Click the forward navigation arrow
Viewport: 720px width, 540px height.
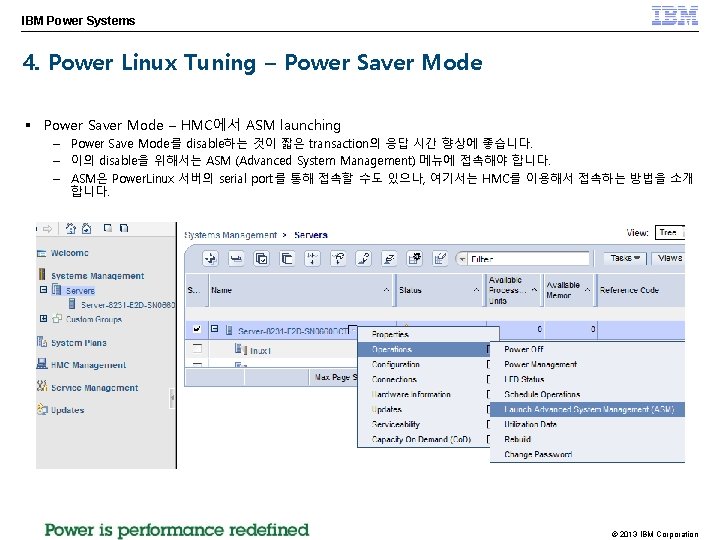click(47, 229)
